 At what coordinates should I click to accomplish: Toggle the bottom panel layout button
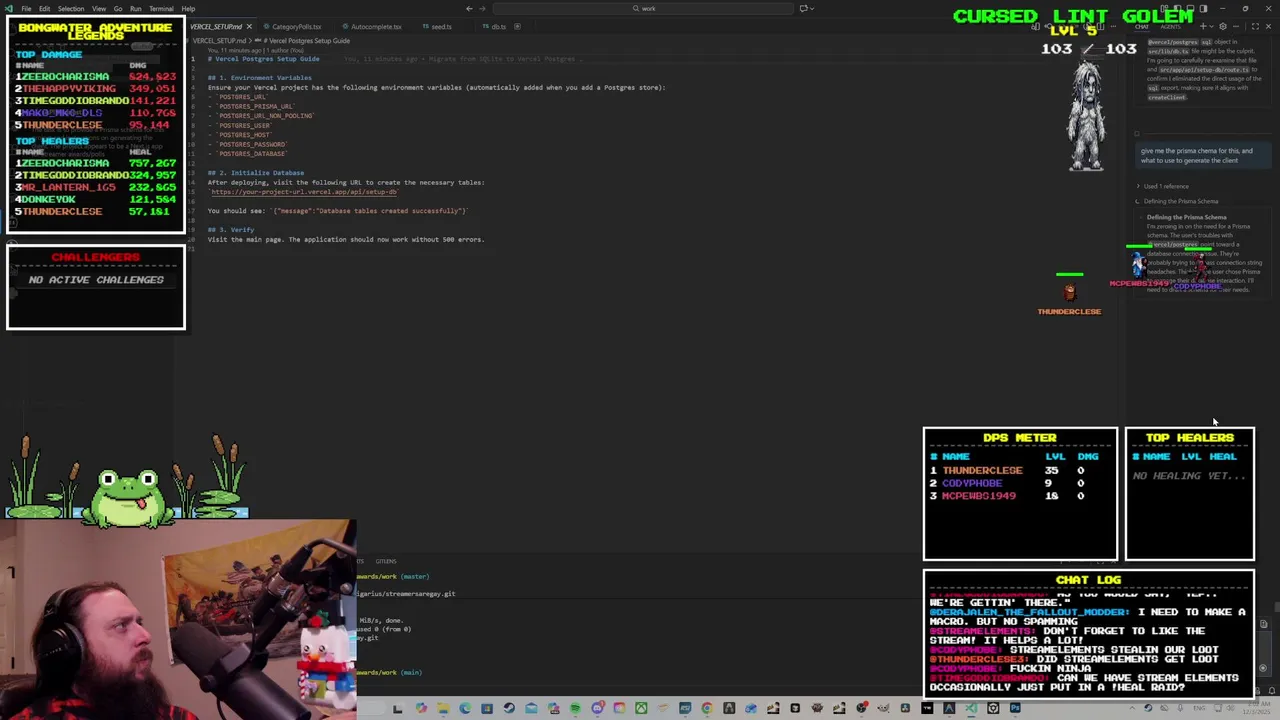(x=1190, y=8)
